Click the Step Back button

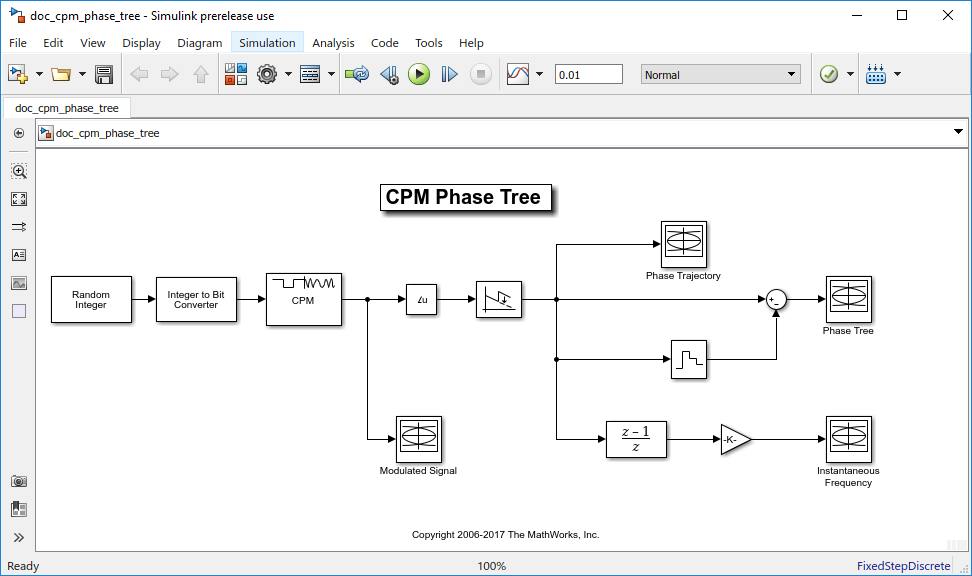(389, 74)
